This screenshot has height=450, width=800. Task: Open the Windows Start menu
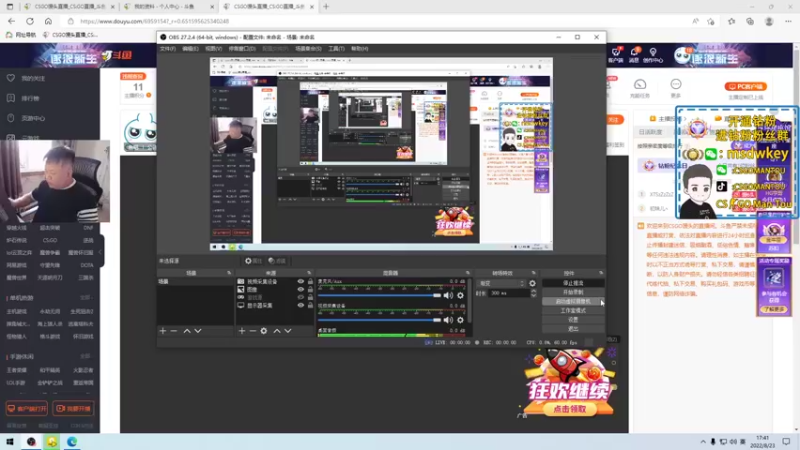10,442
